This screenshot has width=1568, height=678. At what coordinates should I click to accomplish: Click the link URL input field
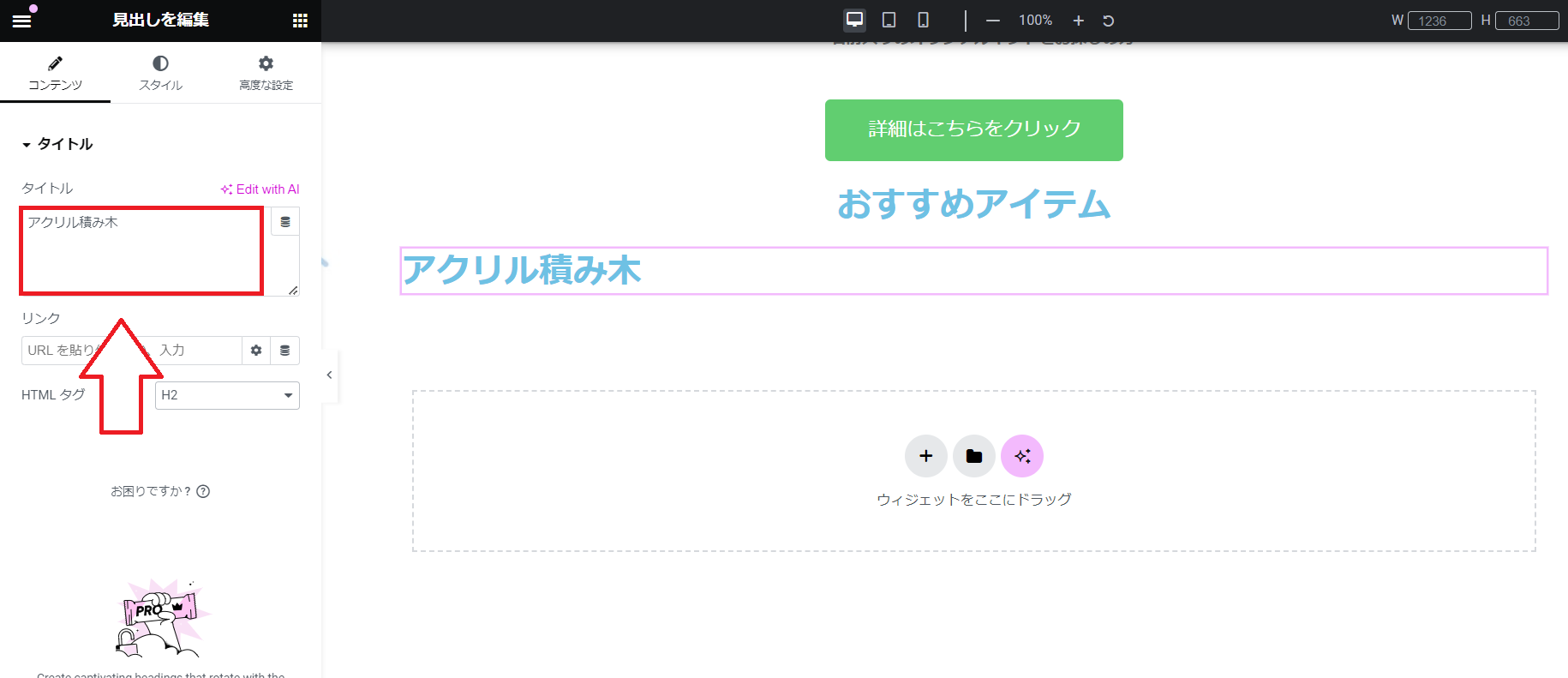click(132, 351)
